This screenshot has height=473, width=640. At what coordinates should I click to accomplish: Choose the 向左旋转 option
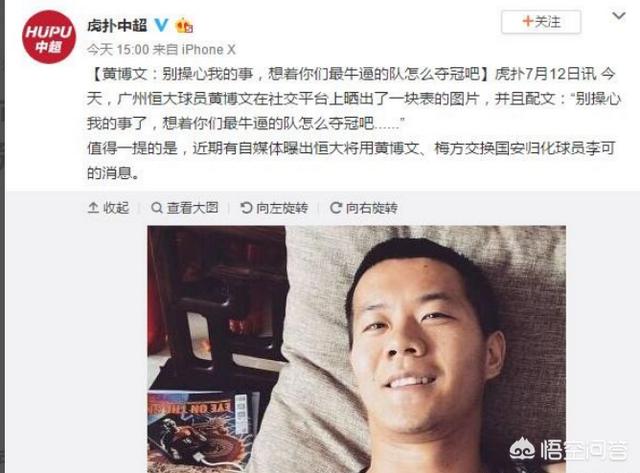[x=282, y=208]
